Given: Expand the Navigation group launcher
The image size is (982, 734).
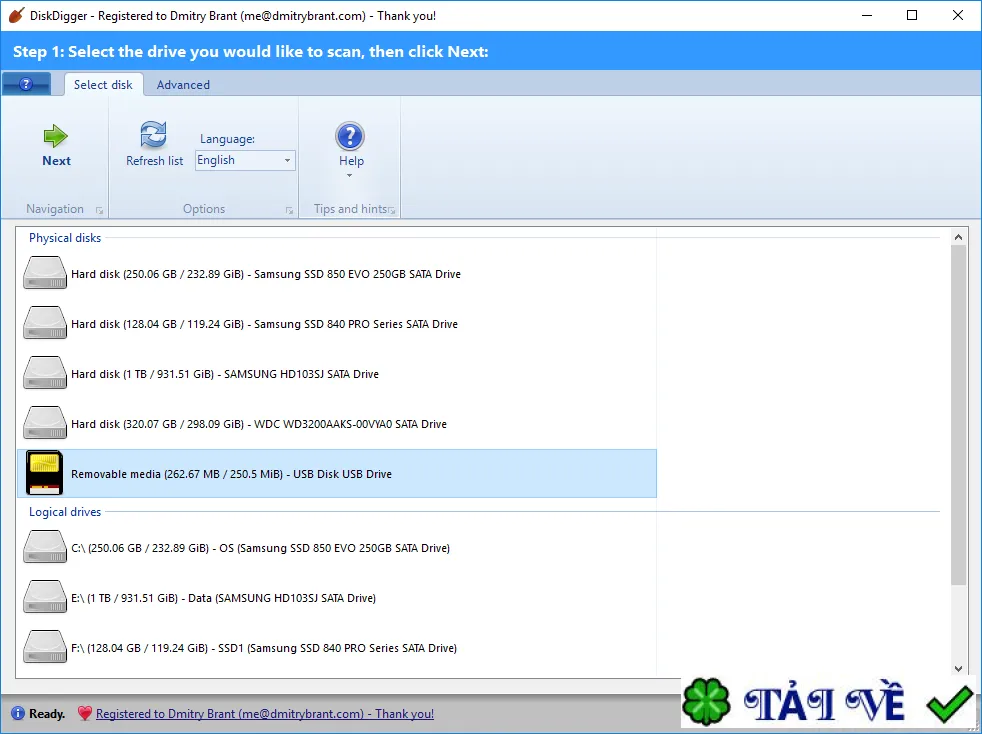Looking at the screenshot, I should click(100, 210).
